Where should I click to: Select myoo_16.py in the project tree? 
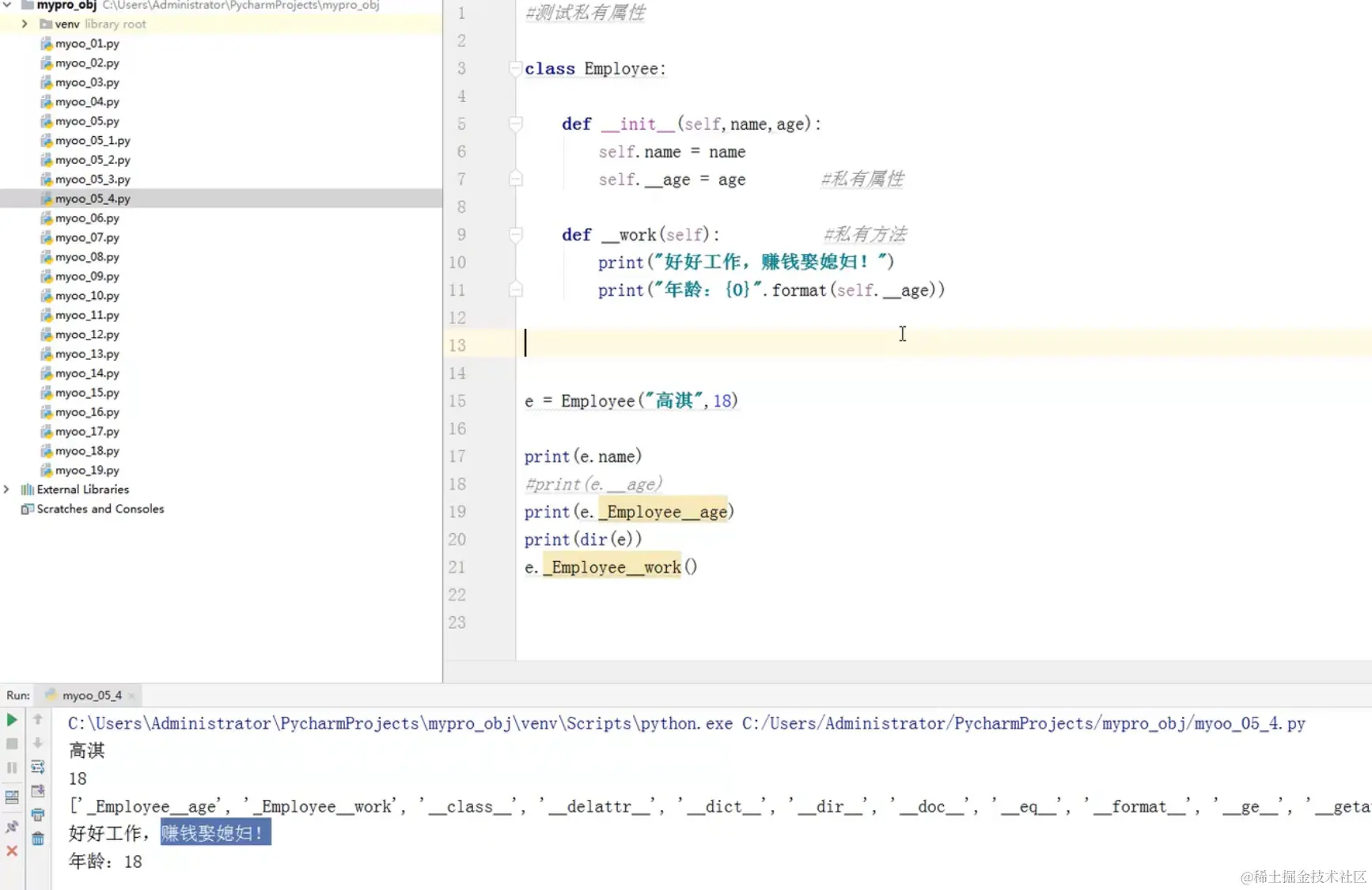pyautogui.click(x=87, y=412)
